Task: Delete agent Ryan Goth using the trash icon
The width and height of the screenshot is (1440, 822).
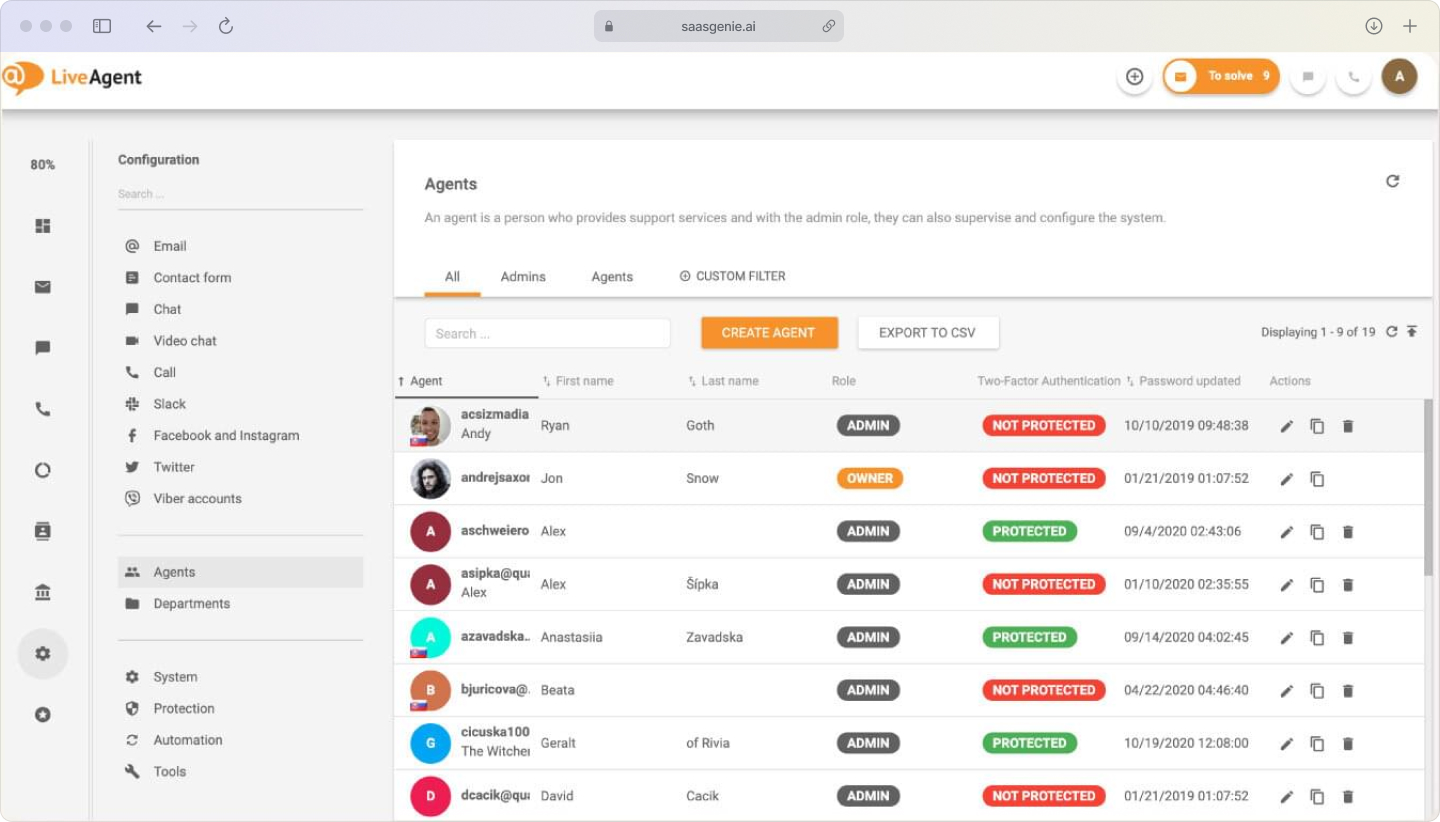Action: [1348, 425]
